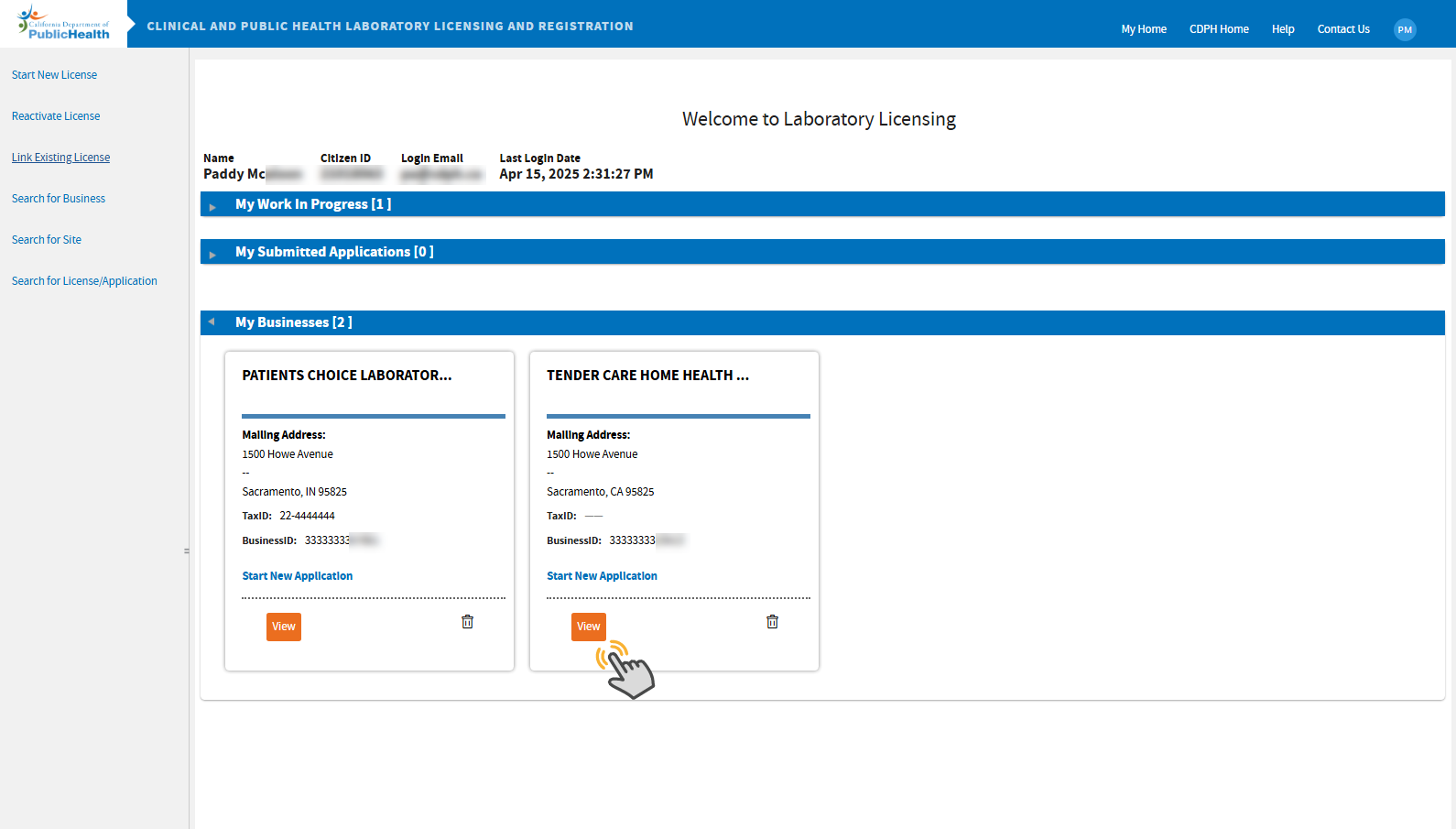Choose Link Existing License in the sidebar
This screenshot has width=1456, height=829.
(x=60, y=158)
